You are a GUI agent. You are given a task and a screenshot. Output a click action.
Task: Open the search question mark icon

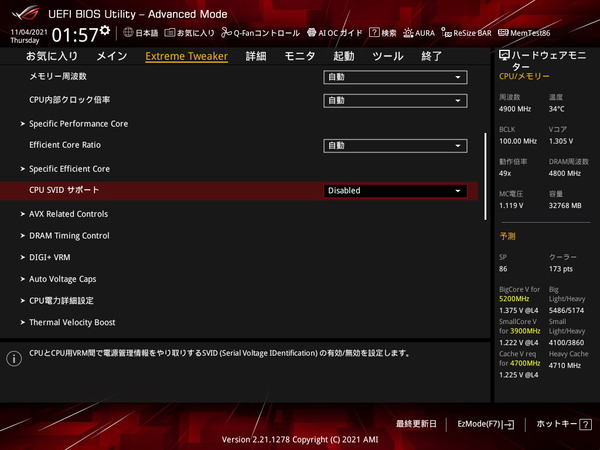coord(374,33)
